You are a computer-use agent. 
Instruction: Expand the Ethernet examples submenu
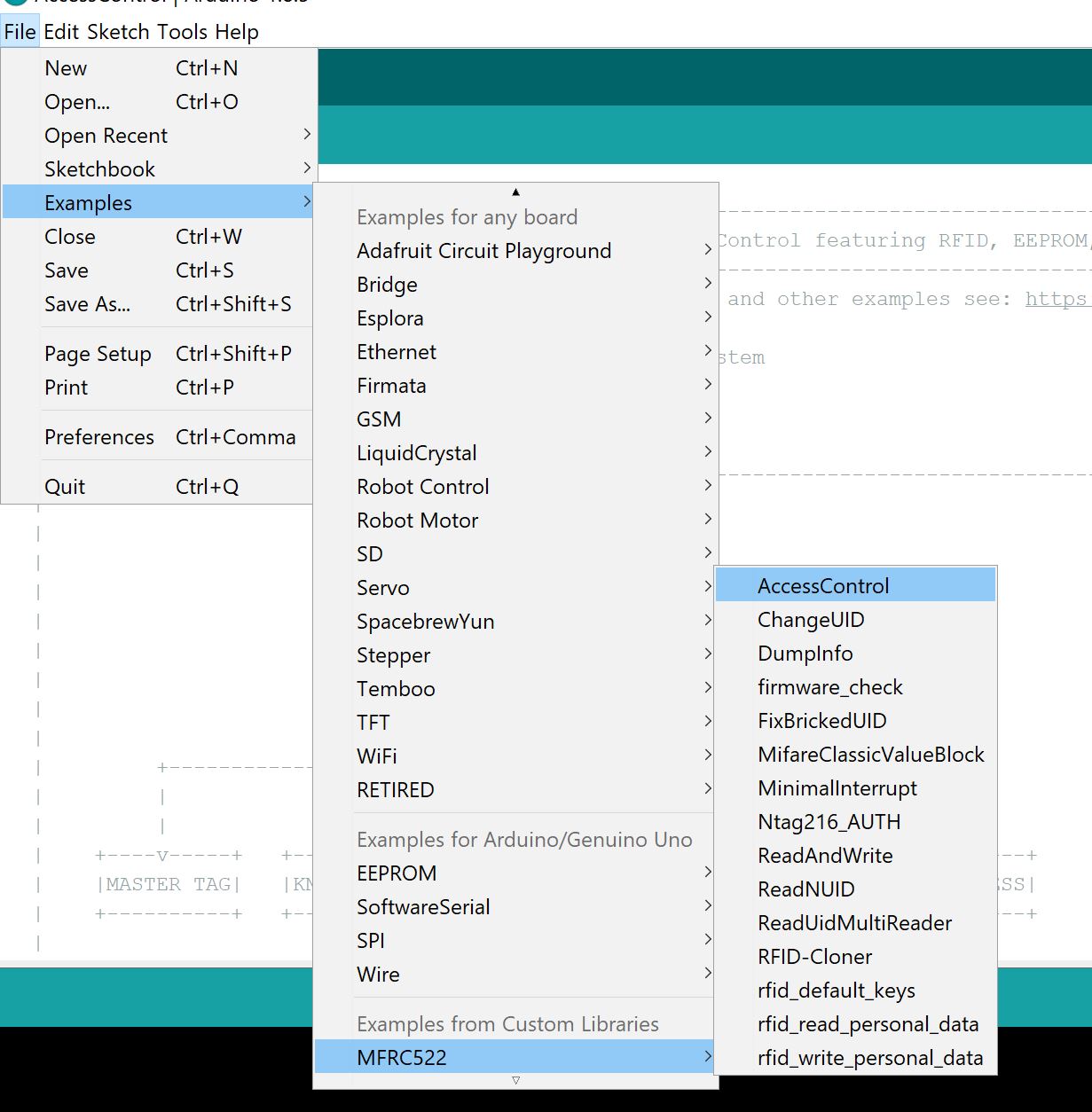tap(515, 352)
